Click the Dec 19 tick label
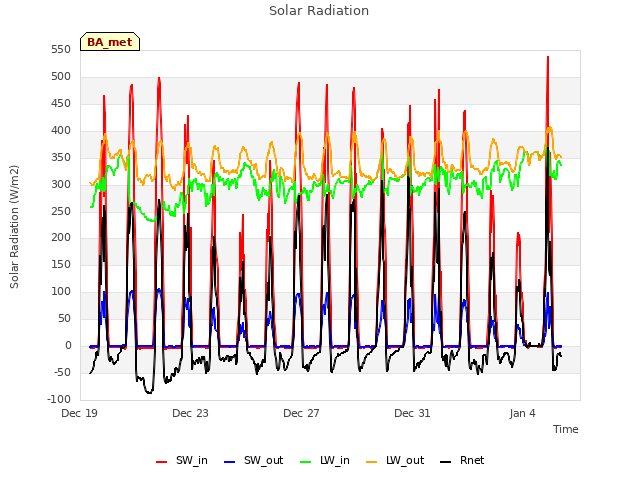The height and width of the screenshot is (480, 640). tap(79, 413)
